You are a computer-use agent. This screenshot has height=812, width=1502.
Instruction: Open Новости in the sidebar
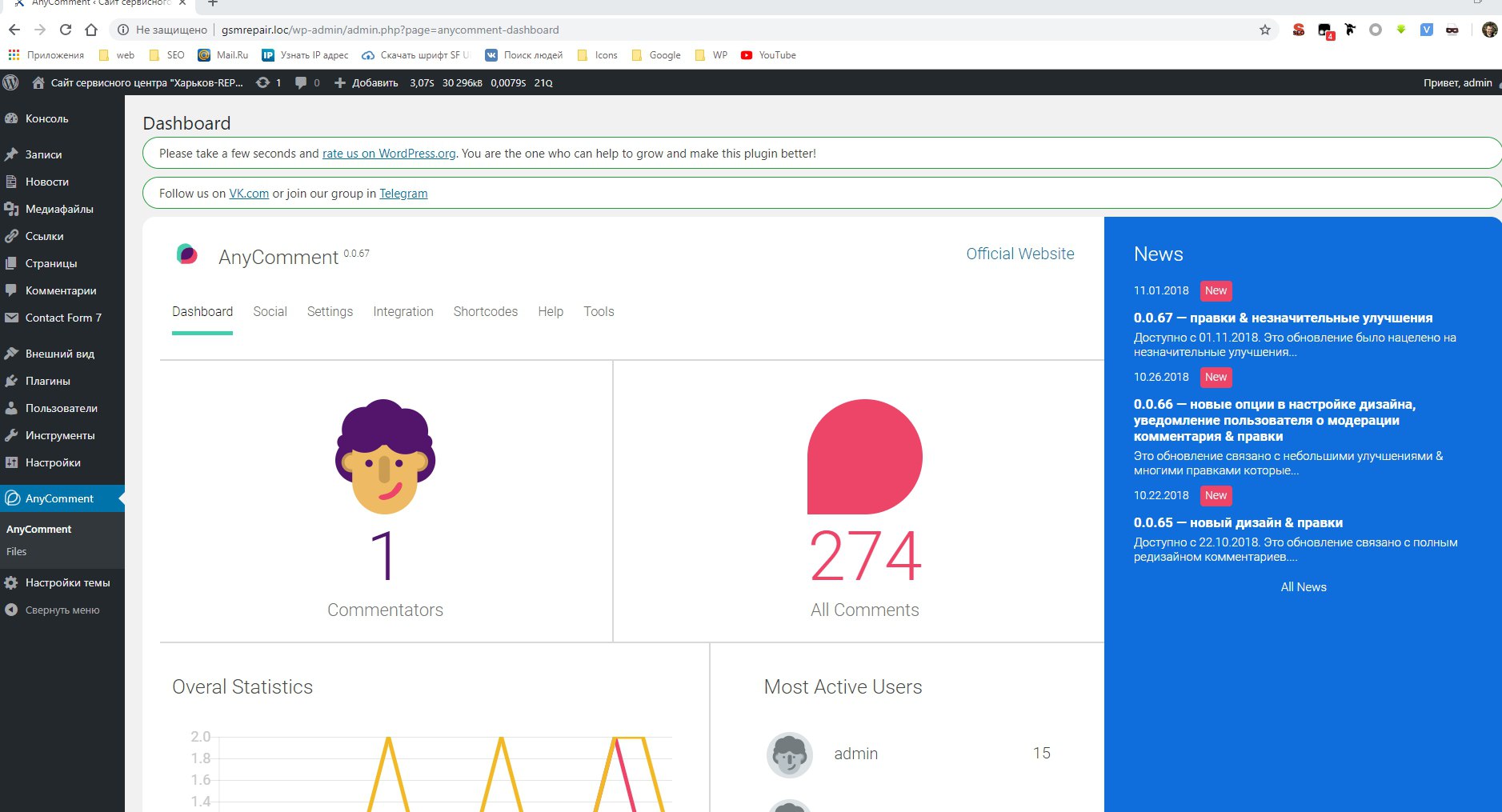tap(62, 182)
